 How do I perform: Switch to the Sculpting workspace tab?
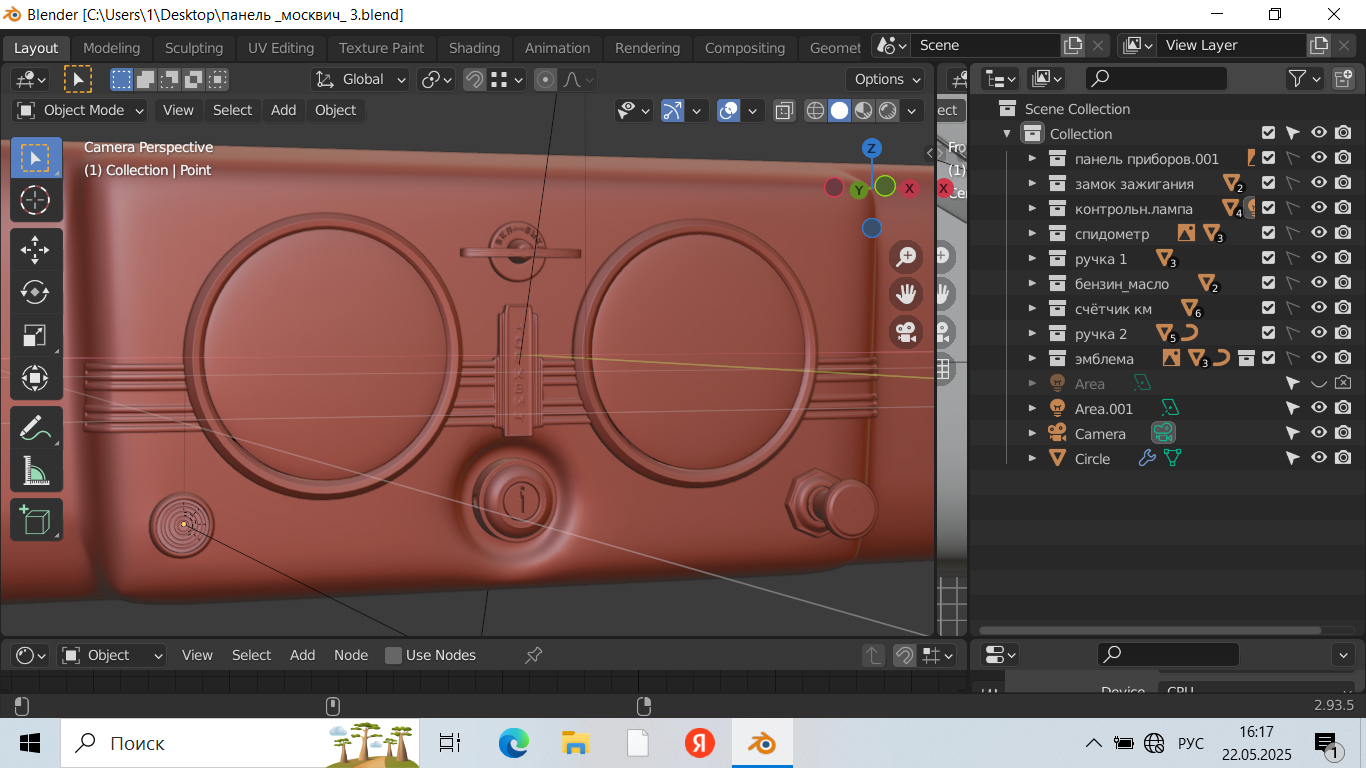194,48
